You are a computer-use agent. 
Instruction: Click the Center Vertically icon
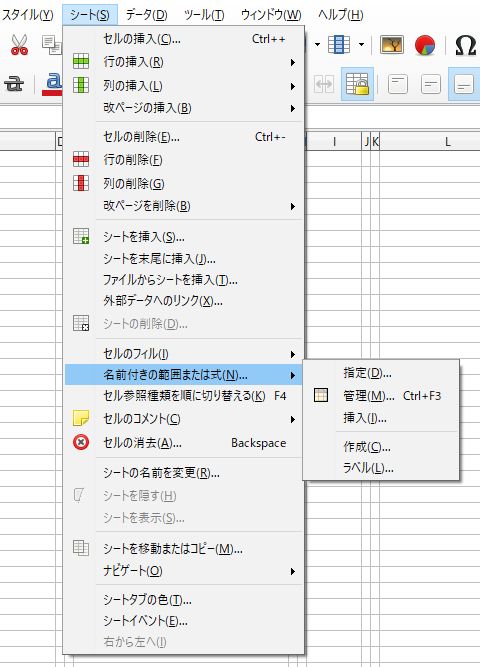pos(431,84)
